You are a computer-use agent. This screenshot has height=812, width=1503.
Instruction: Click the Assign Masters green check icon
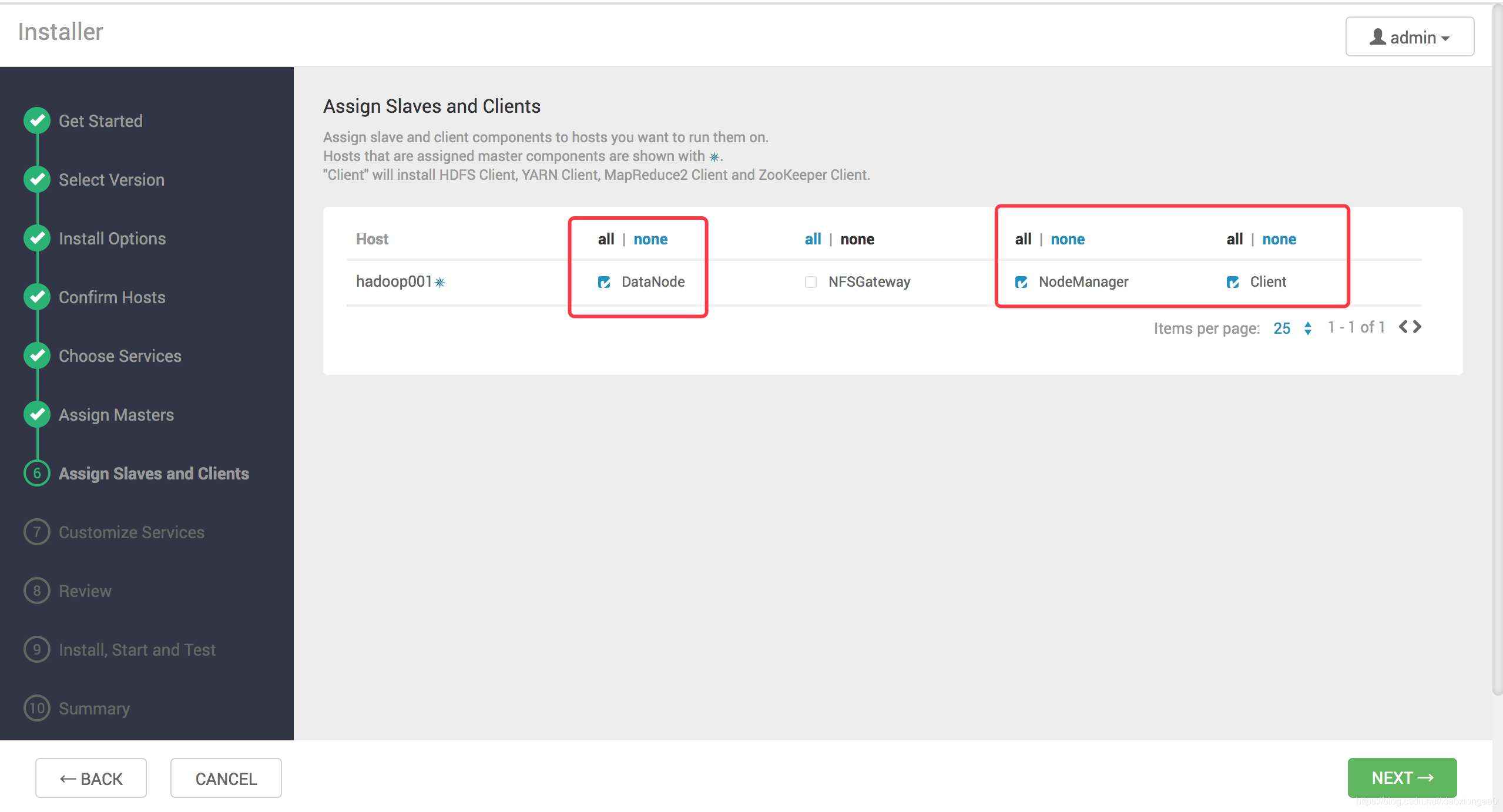(x=37, y=414)
